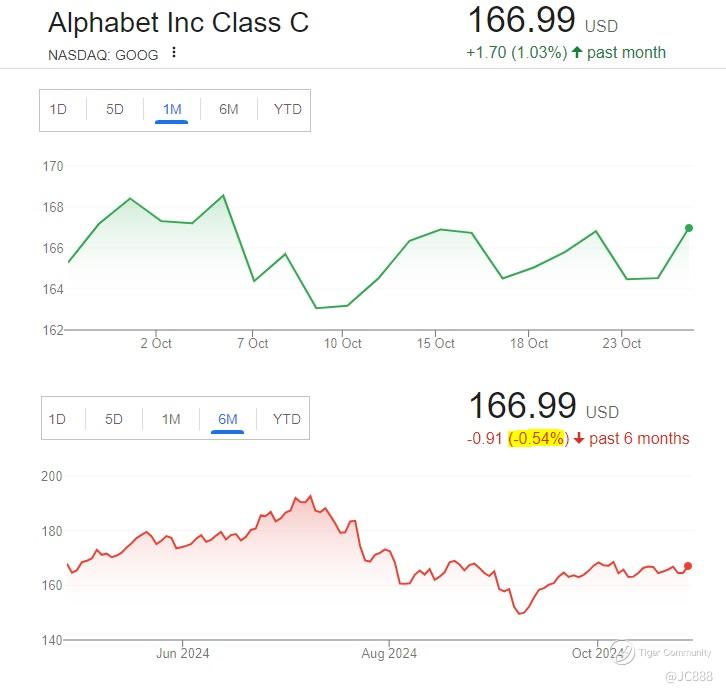
Task: Click the Tiger Community watermark logo
Action: coord(623,653)
